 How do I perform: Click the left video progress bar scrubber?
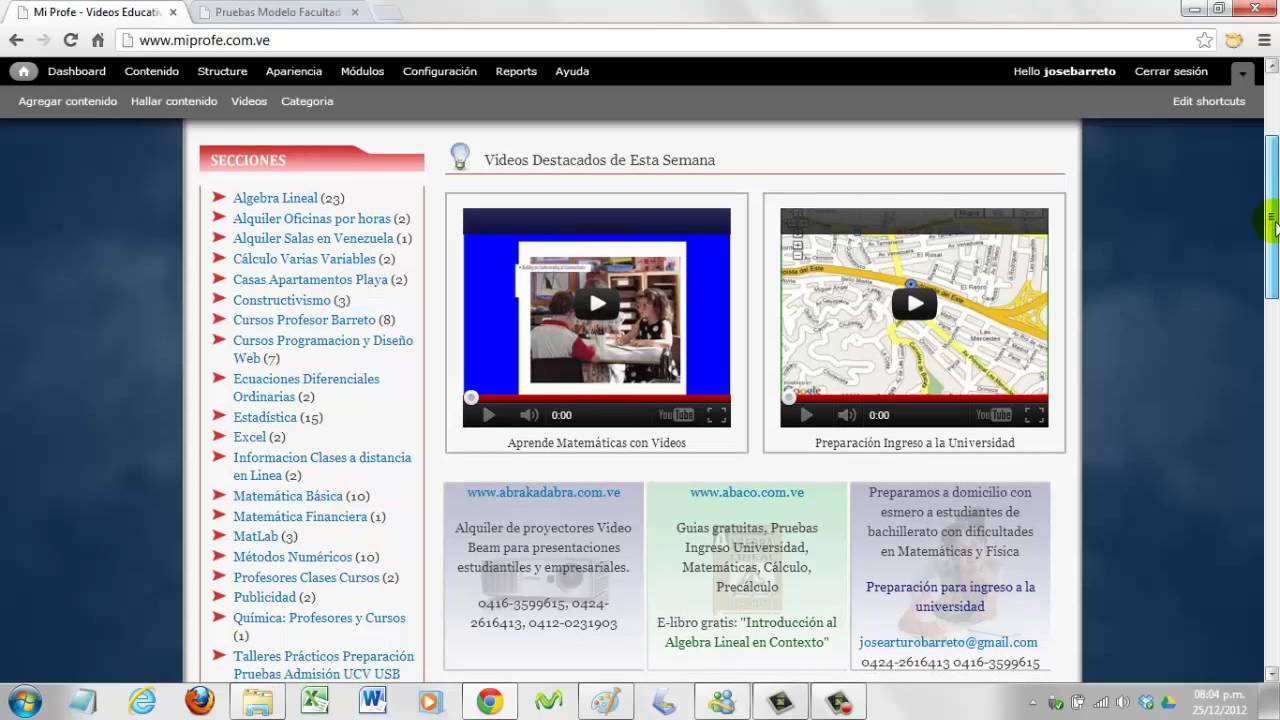tap(471, 398)
